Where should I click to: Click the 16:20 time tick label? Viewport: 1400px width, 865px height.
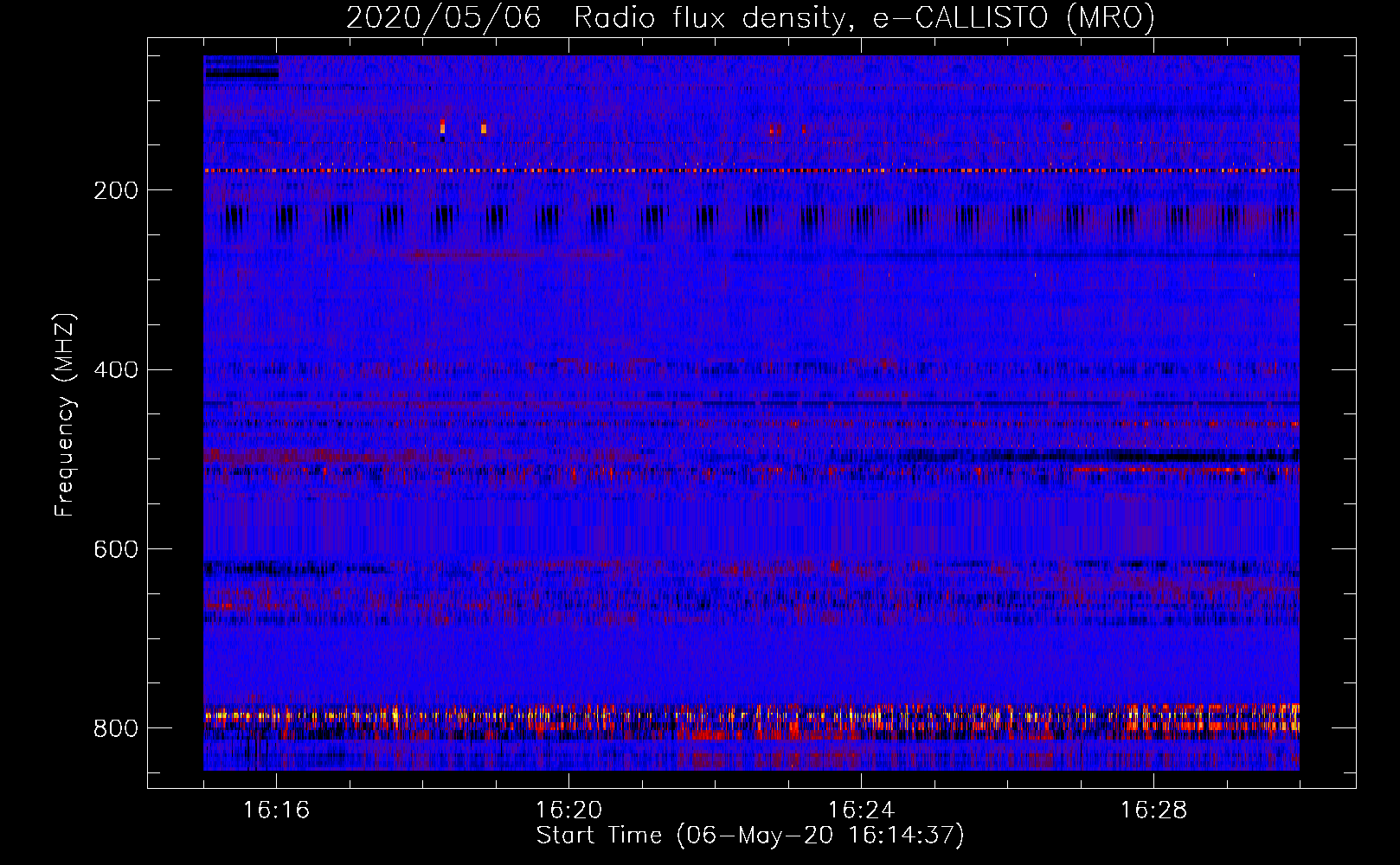[x=568, y=810]
